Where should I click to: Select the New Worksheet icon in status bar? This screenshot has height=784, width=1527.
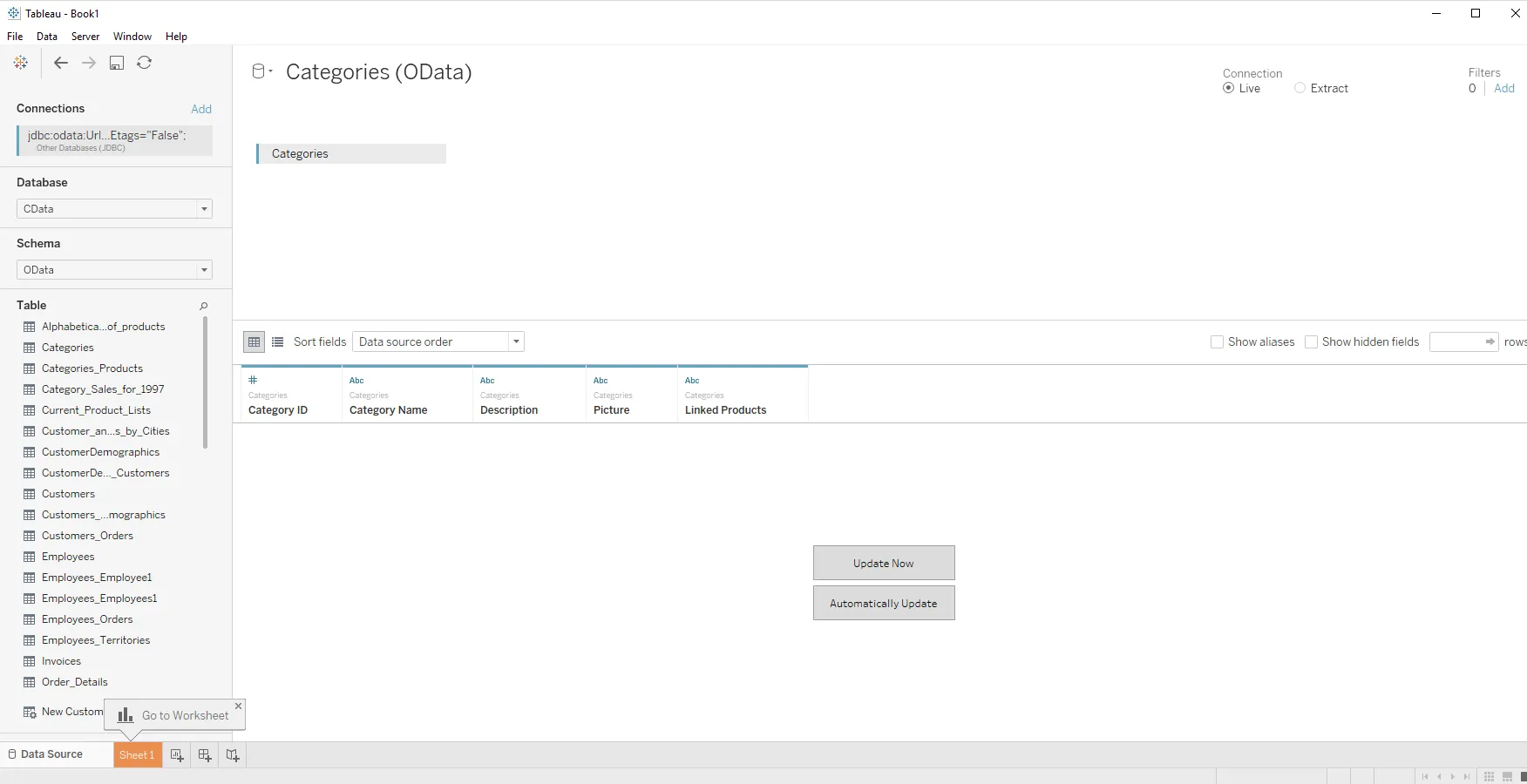click(x=177, y=754)
